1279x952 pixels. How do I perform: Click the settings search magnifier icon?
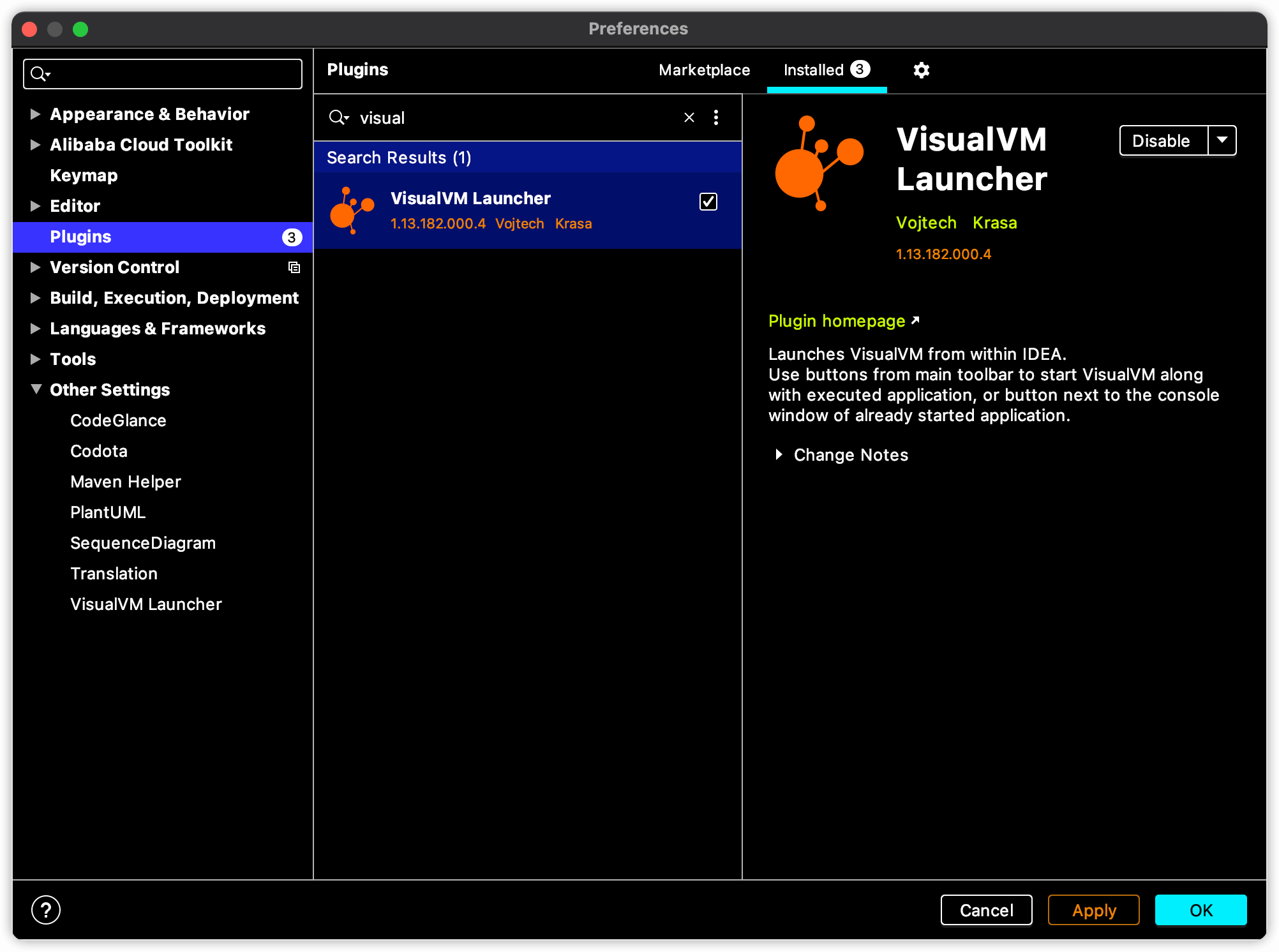point(41,74)
